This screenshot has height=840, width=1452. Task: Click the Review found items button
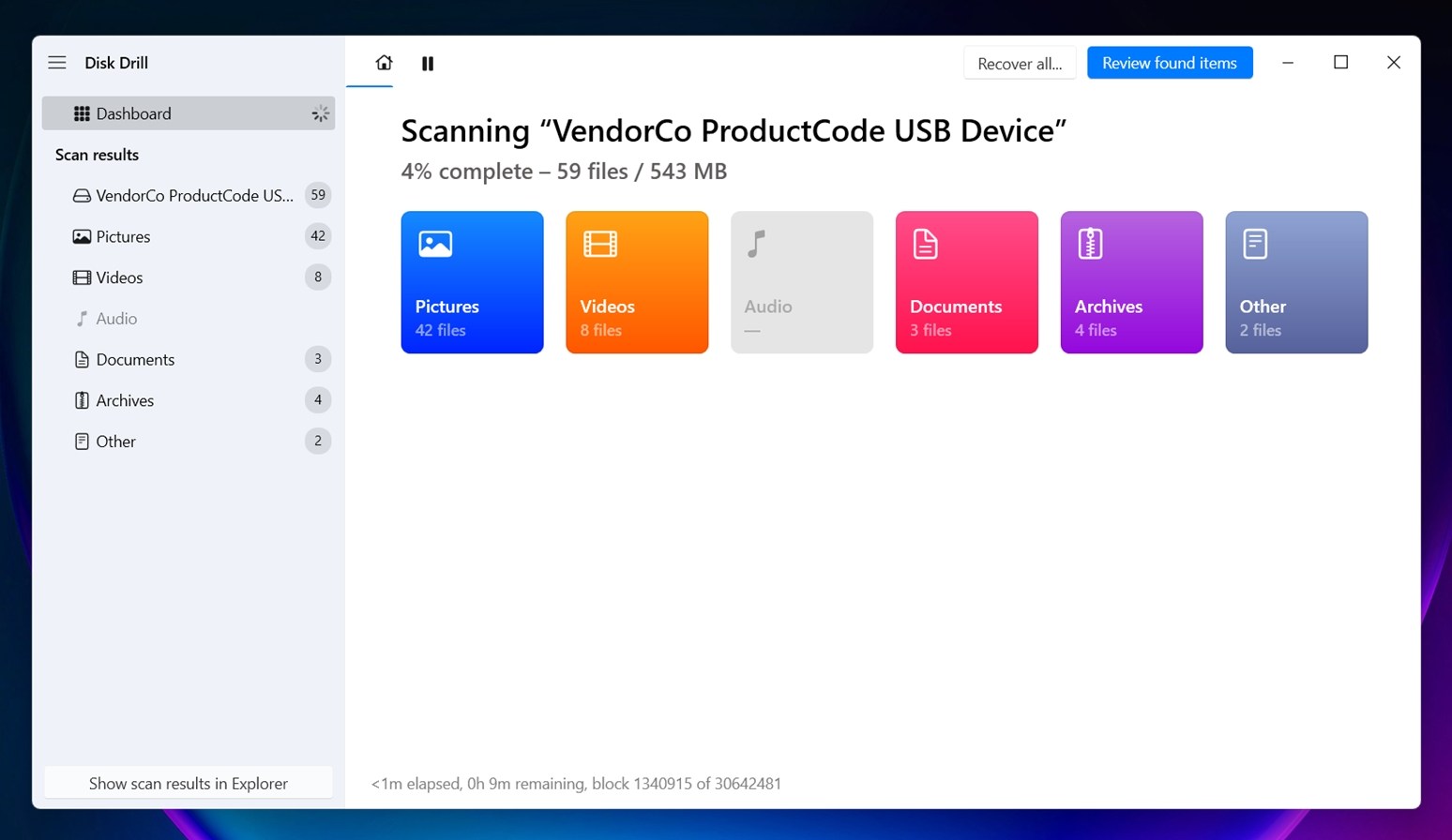[x=1169, y=63]
